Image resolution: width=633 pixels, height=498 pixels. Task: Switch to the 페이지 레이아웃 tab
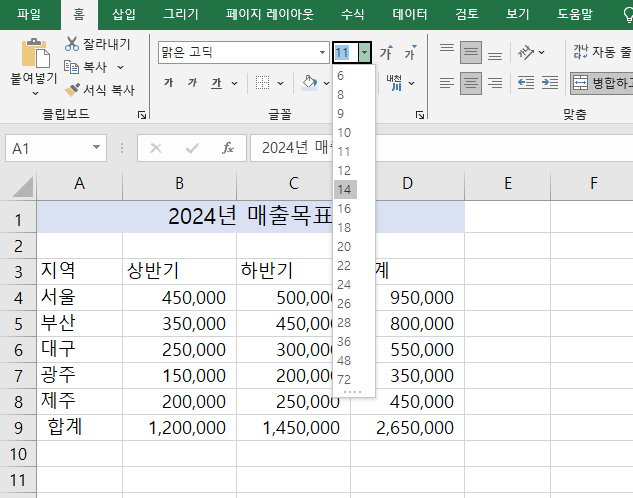[x=270, y=15]
